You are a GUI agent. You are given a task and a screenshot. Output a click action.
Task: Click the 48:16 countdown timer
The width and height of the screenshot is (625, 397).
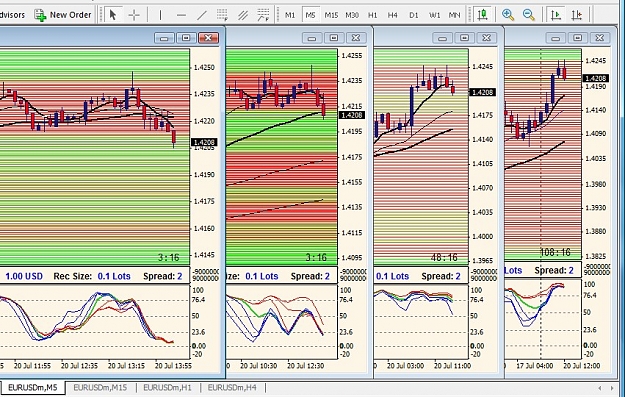[x=444, y=257]
